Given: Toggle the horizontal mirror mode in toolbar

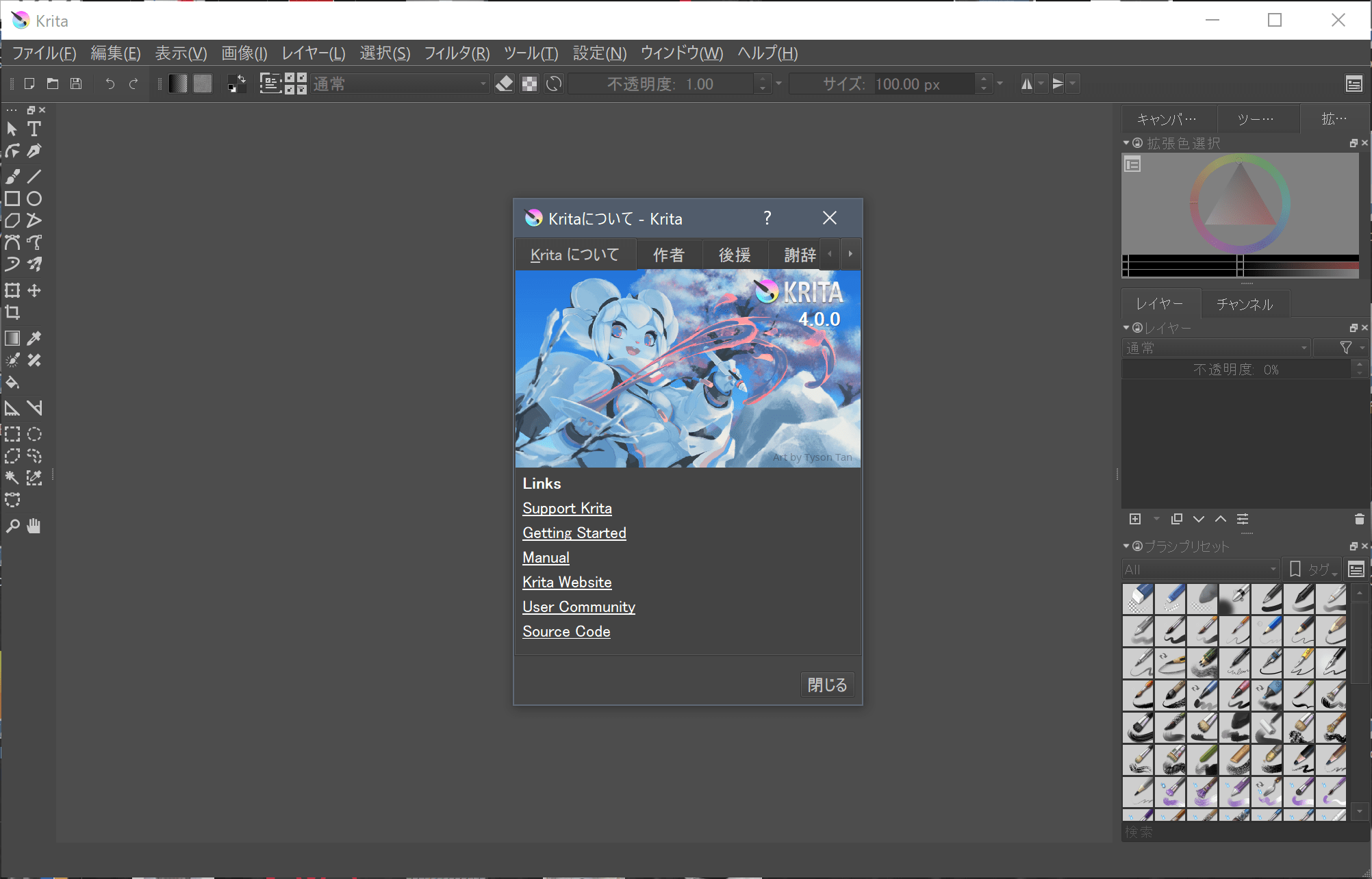Looking at the screenshot, I should click(1027, 83).
